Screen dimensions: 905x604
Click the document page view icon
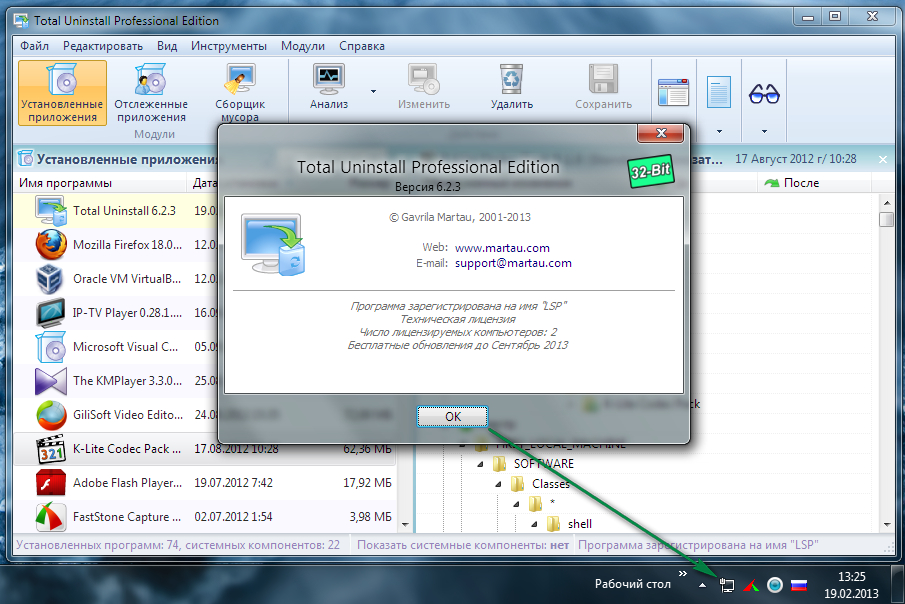(x=719, y=92)
